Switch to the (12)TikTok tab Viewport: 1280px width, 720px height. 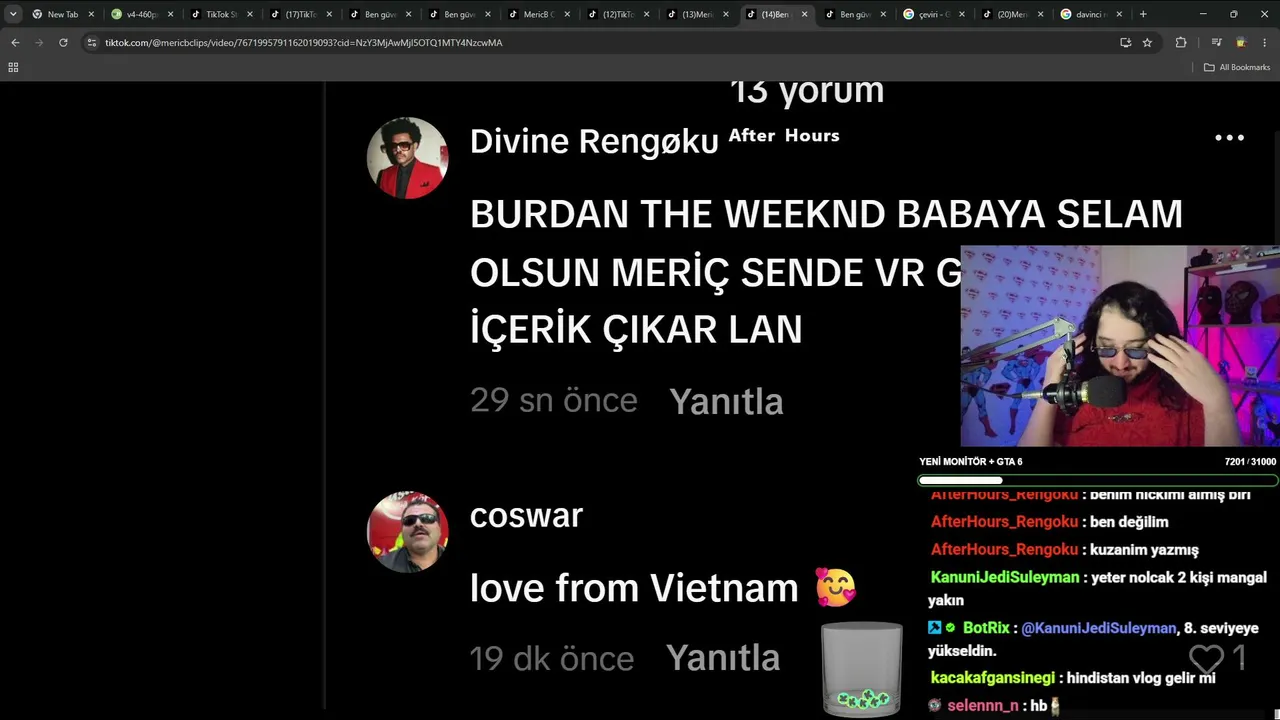pos(618,14)
